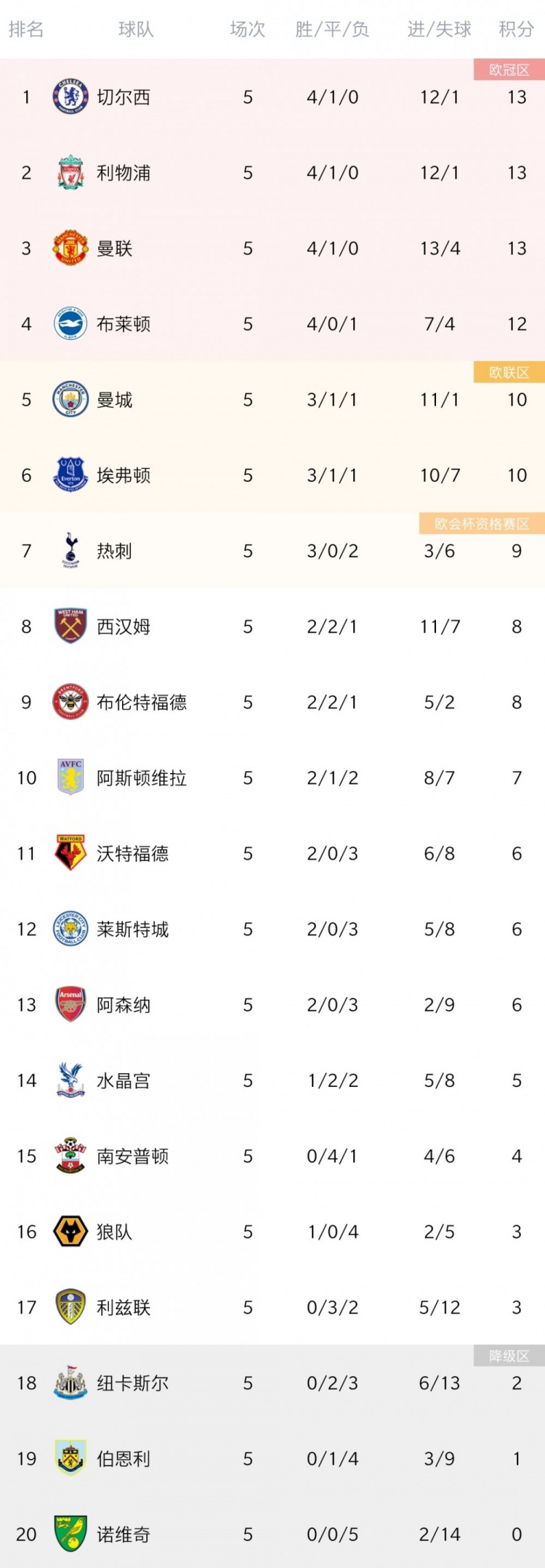Click the Norwich City canary crest
This screenshot has height=1568, width=545.
tap(70, 1534)
